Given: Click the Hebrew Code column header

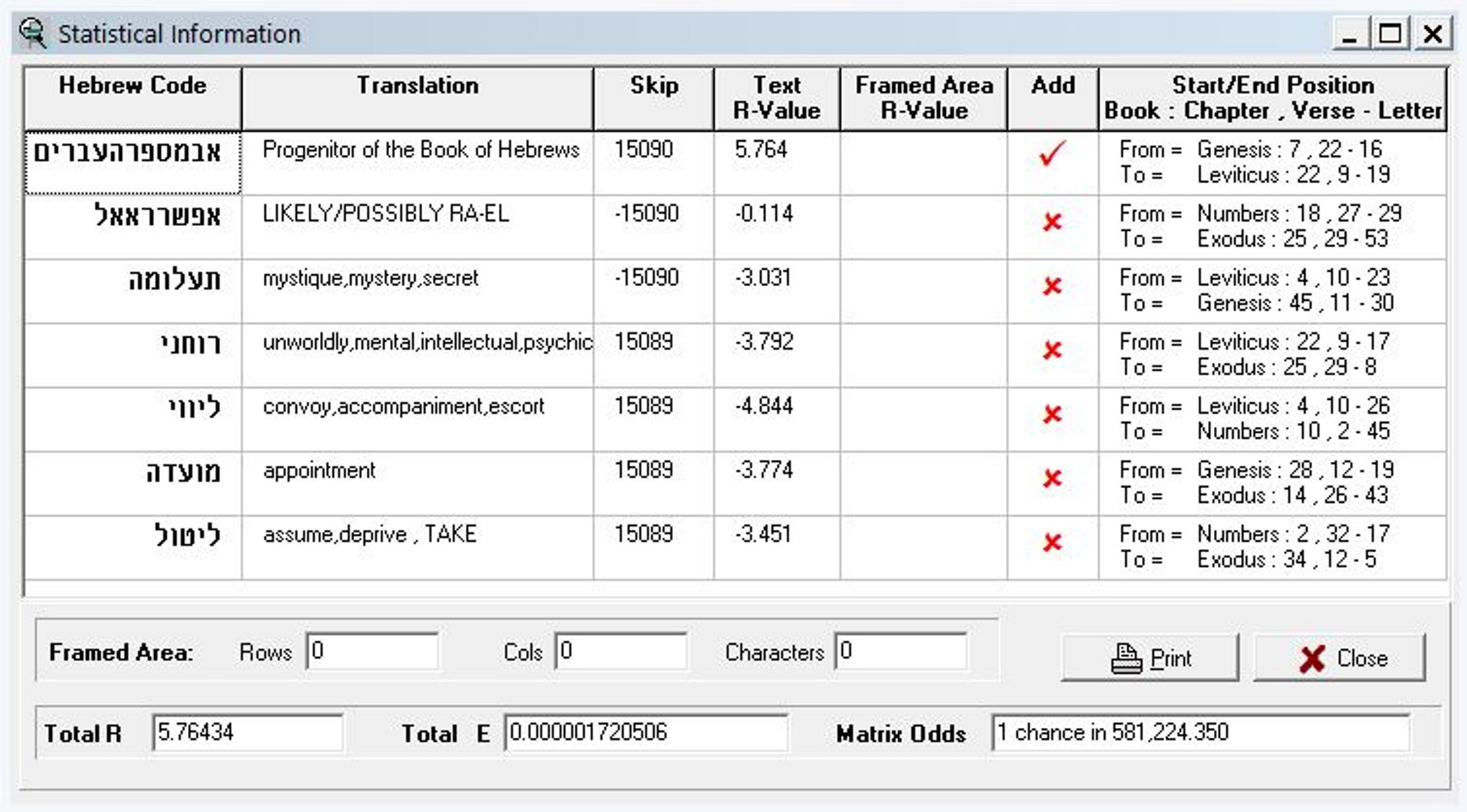Looking at the screenshot, I should pyautogui.click(x=133, y=98).
